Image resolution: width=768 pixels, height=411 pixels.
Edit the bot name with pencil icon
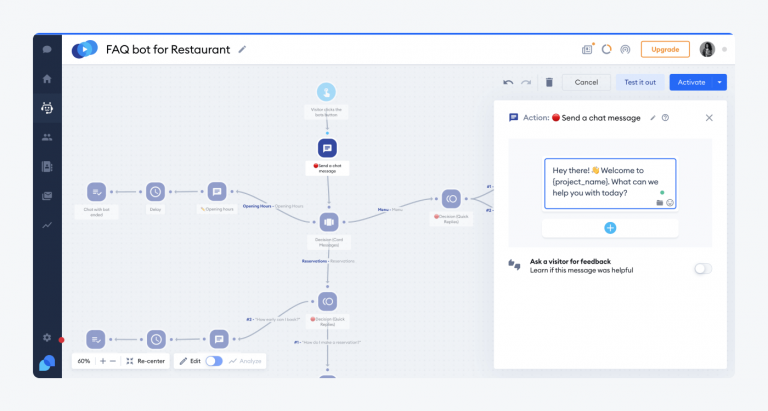(242, 49)
